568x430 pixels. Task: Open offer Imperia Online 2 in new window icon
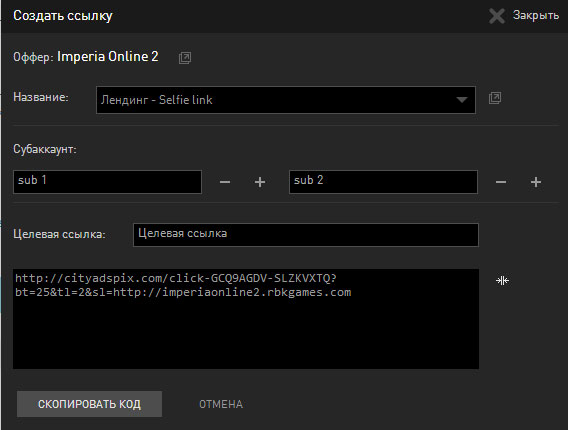coord(185,58)
